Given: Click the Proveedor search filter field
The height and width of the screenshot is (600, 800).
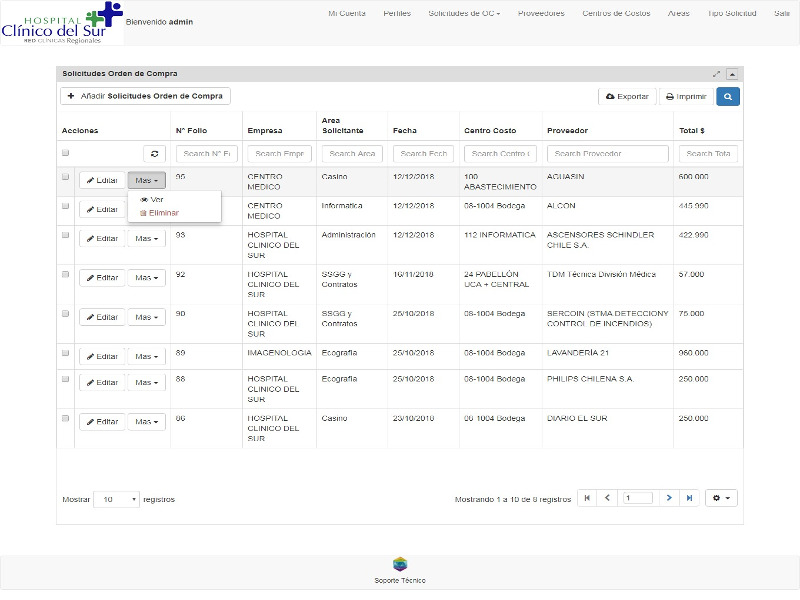Looking at the screenshot, I should click(x=608, y=154).
